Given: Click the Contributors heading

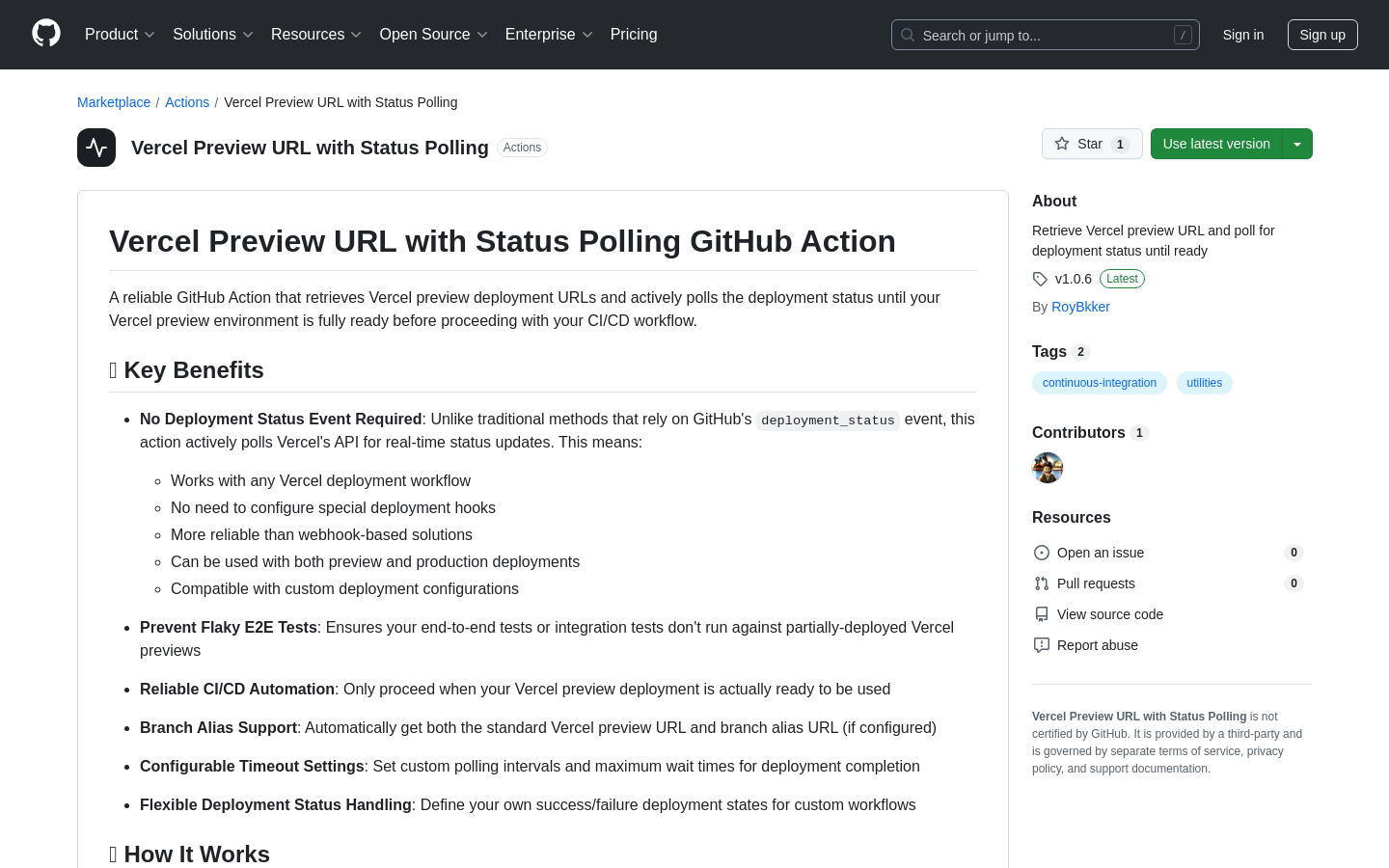Looking at the screenshot, I should point(1078,433).
